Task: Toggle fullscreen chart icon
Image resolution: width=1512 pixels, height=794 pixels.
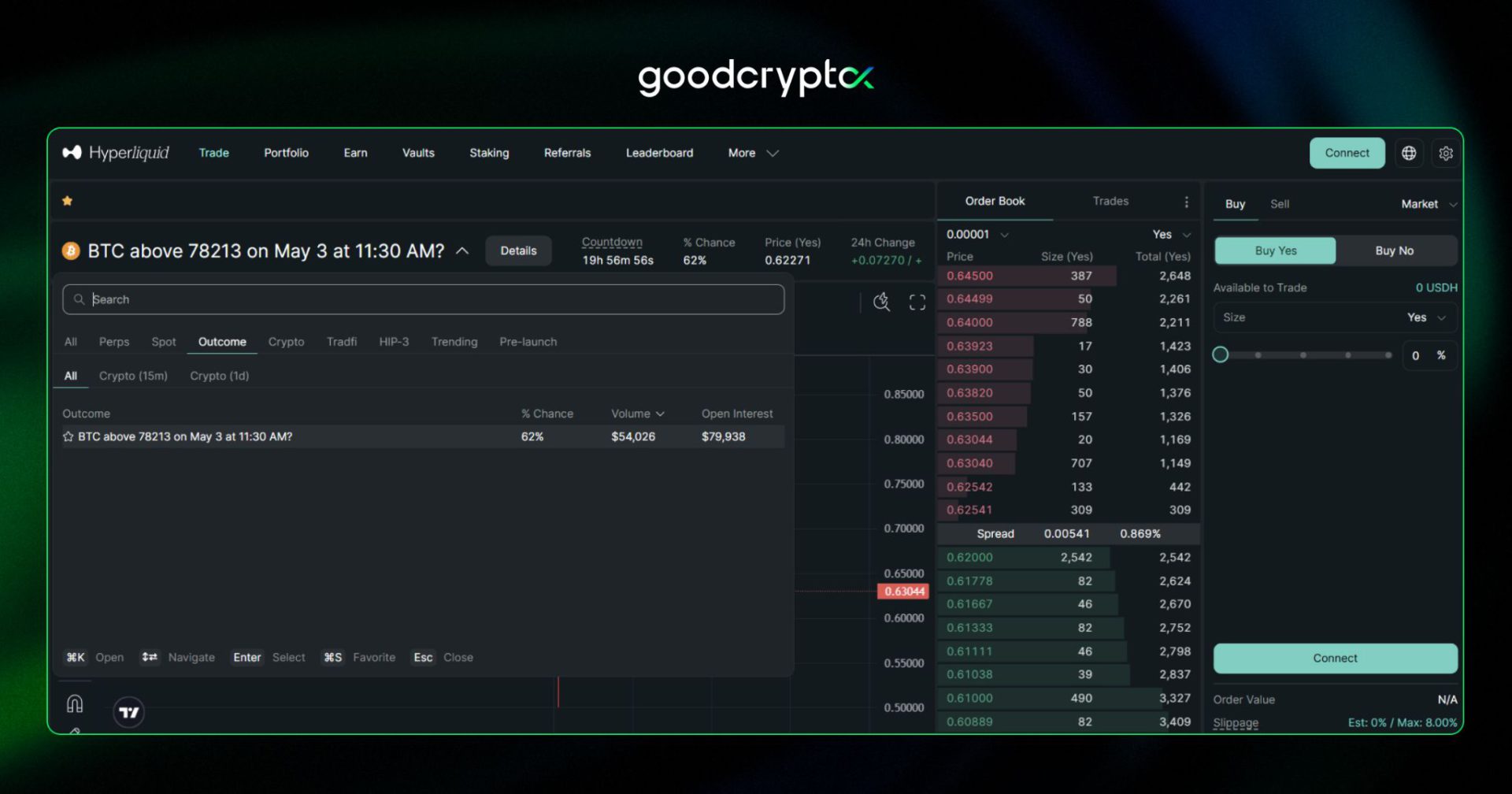Action: click(917, 302)
